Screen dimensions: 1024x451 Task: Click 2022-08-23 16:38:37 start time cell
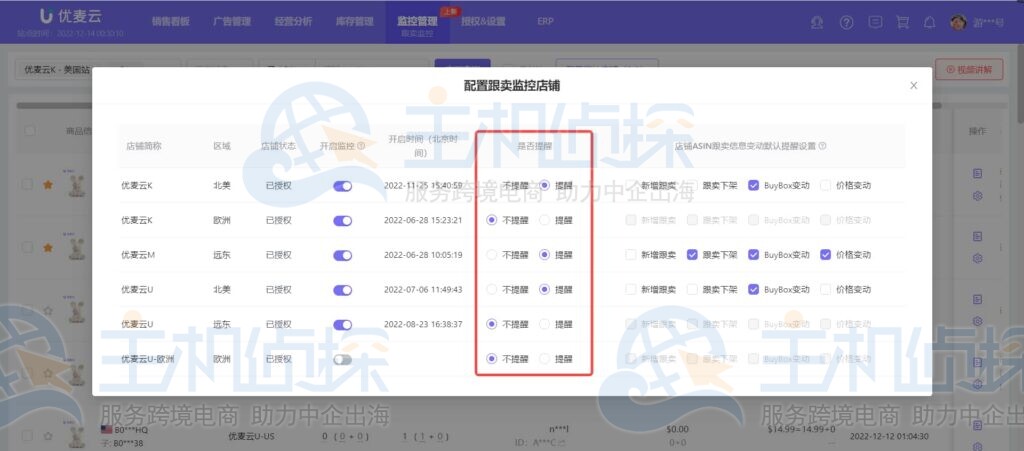pos(423,324)
